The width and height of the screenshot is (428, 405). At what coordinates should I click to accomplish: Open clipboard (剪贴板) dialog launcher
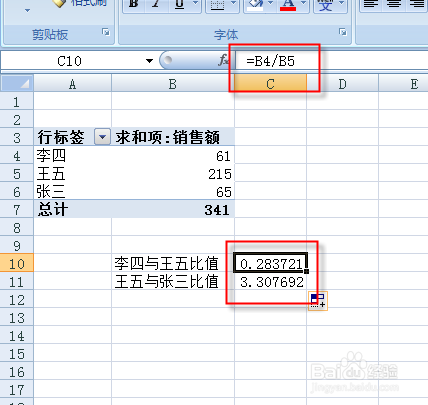[x=106, y=32]
